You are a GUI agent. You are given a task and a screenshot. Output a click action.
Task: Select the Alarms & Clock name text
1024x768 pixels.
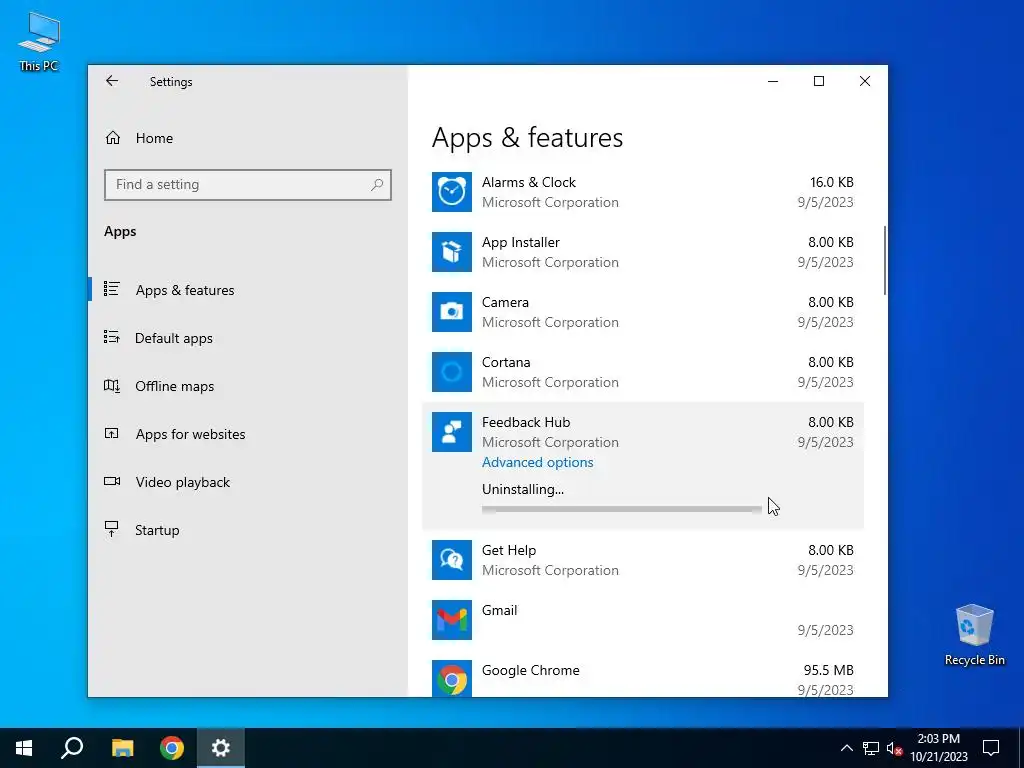(529, 182)
